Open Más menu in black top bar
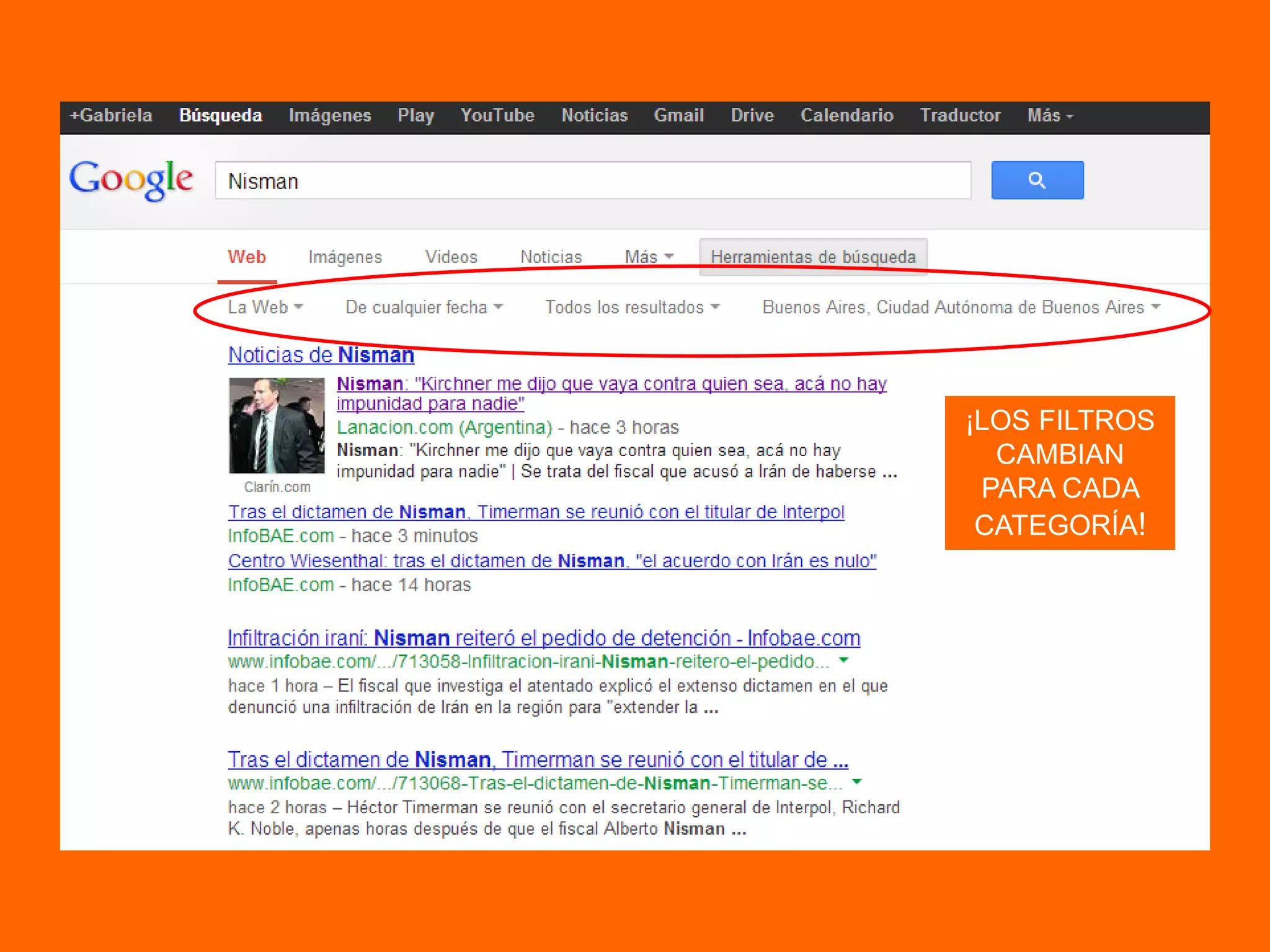1270x952 pixels. [x=1049, y=116]
